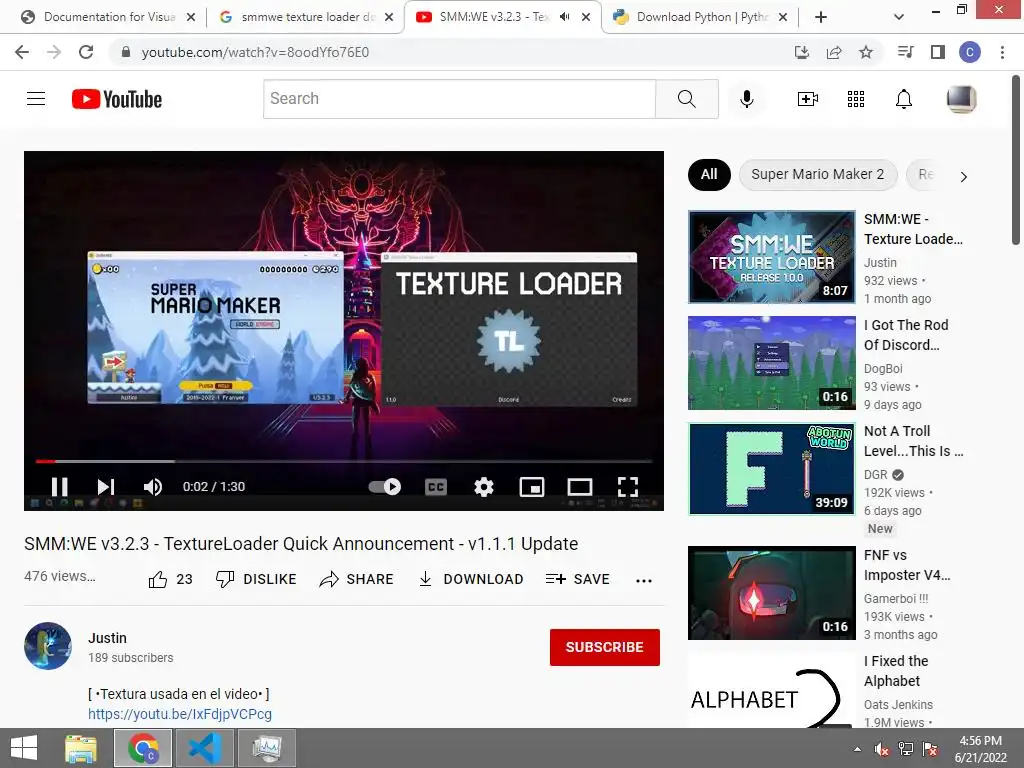Image resolution: width=1024 pixels, height=768 pixels.
Task: Toggle Chrome side panel
Action: [x=938, y=52]
